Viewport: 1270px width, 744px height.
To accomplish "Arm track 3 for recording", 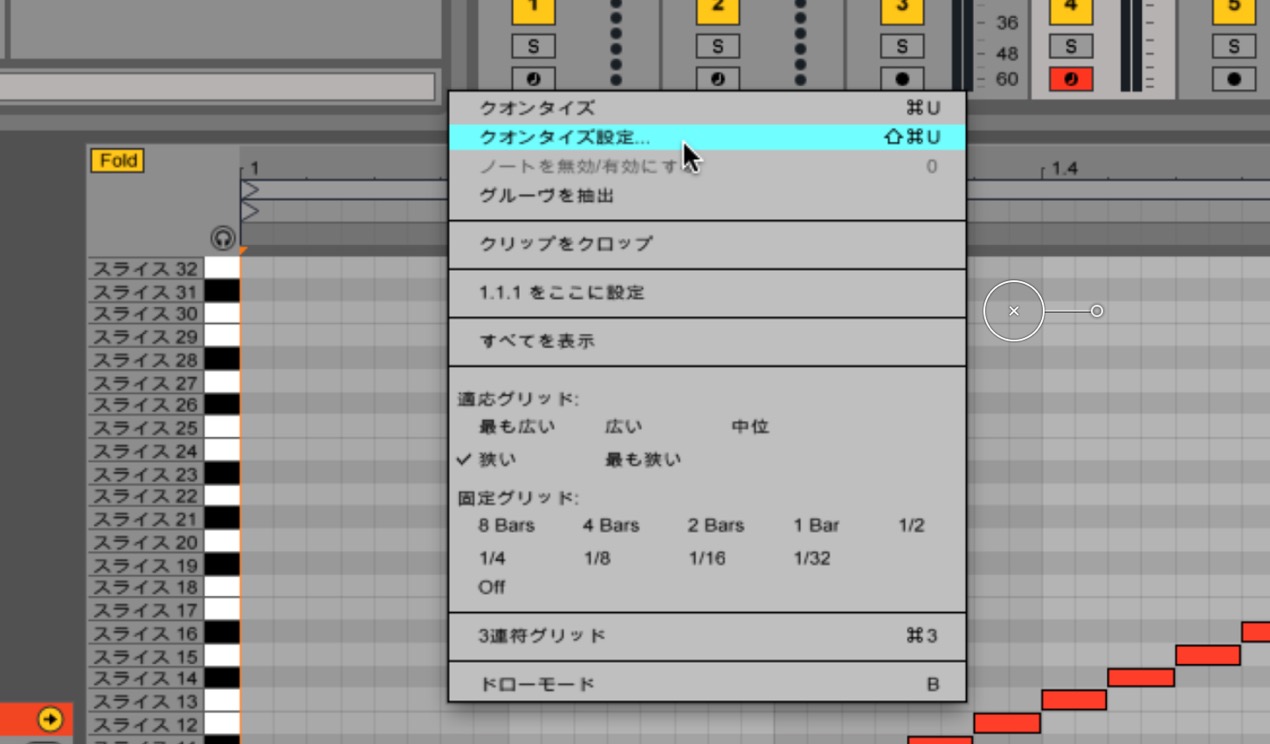I will point(902,79).
